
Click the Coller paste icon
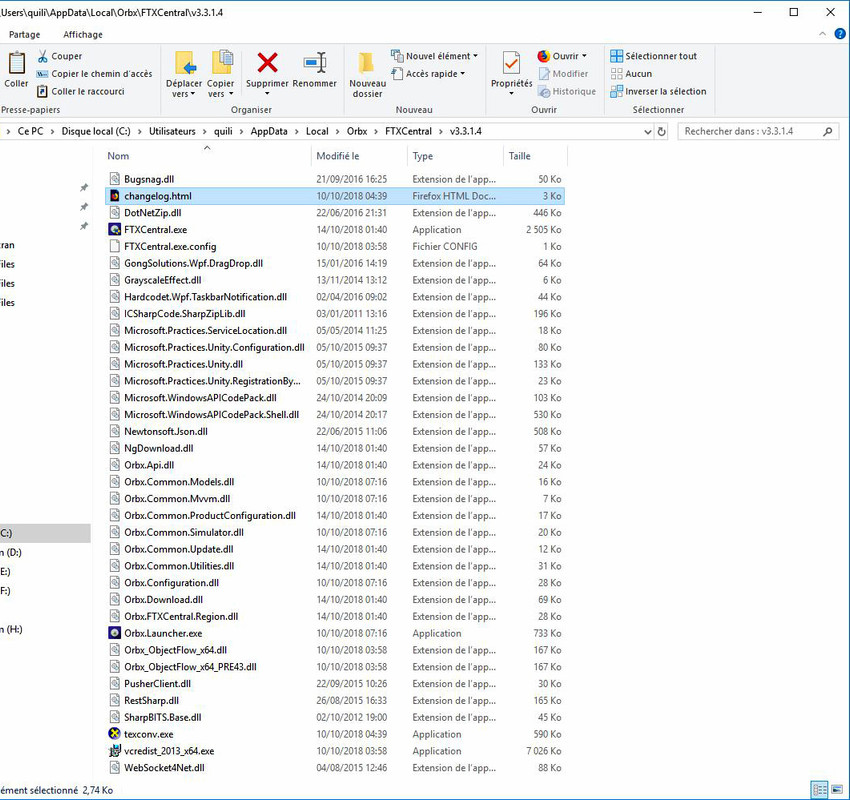point(16,63)
